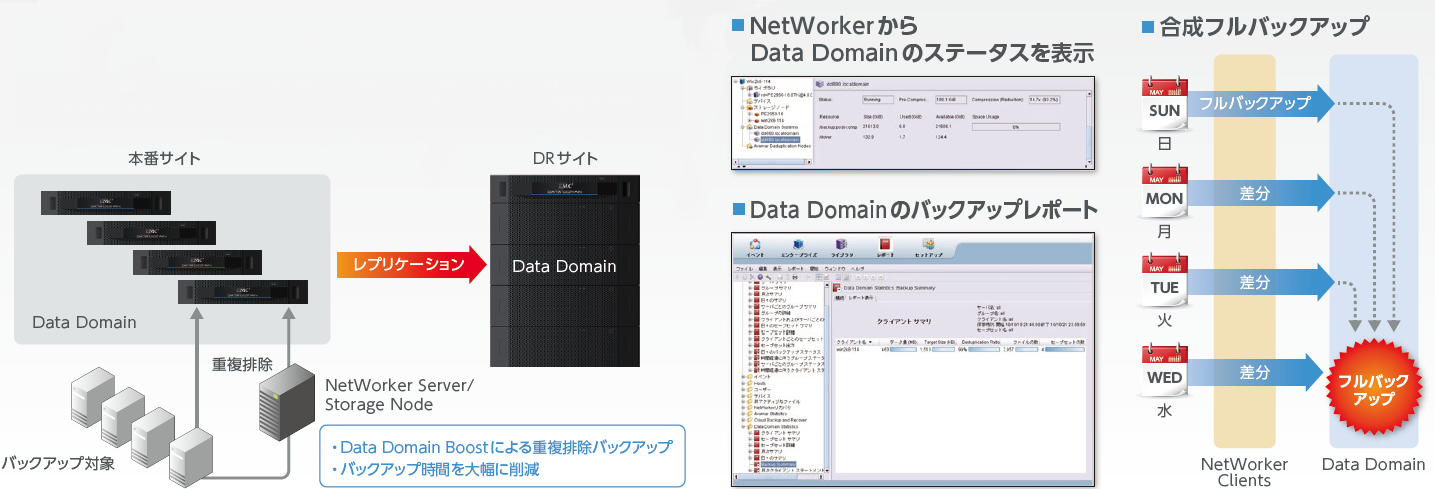Click the SUN calendar icon
Screen dimensions: 1435x489
tap(1165, 103)
